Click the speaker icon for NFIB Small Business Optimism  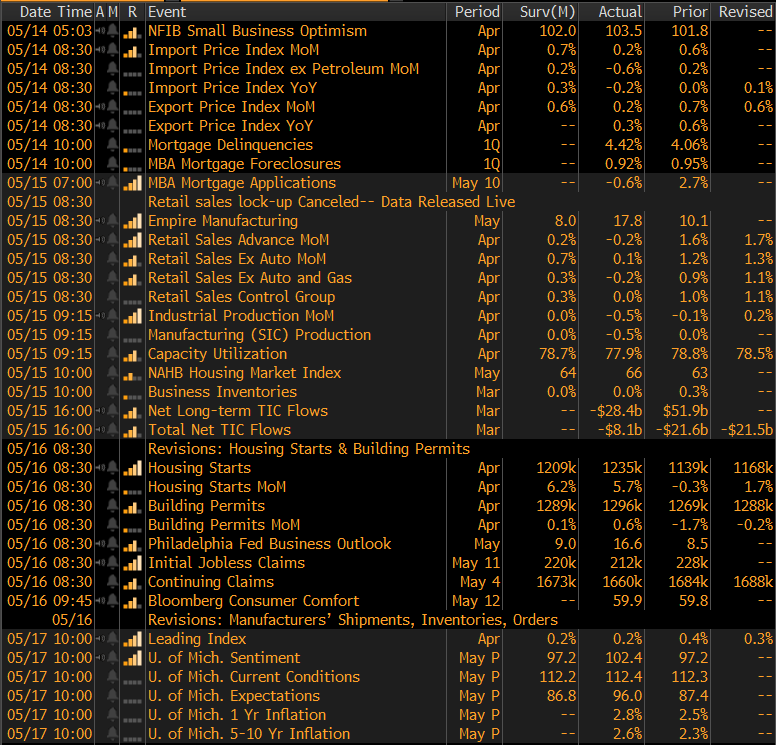click(99, 31)
